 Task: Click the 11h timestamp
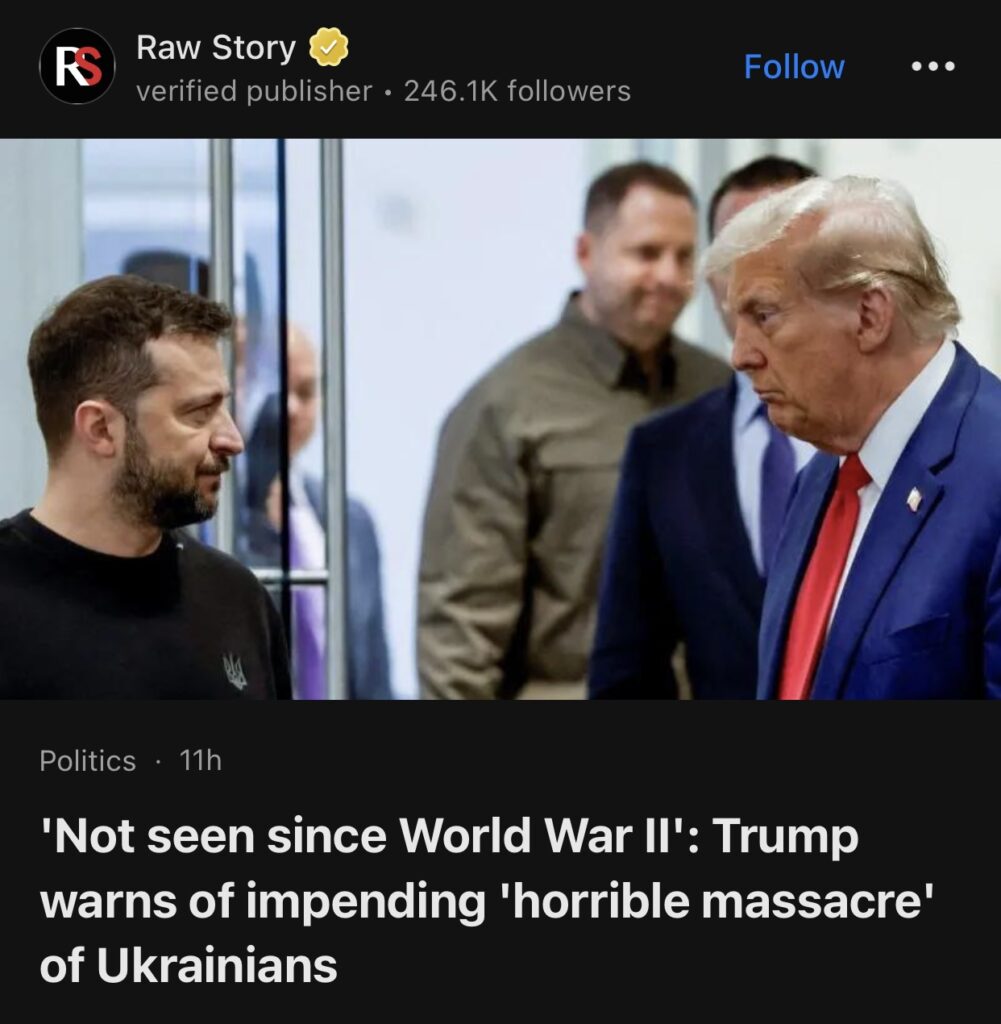coord(200,761)
